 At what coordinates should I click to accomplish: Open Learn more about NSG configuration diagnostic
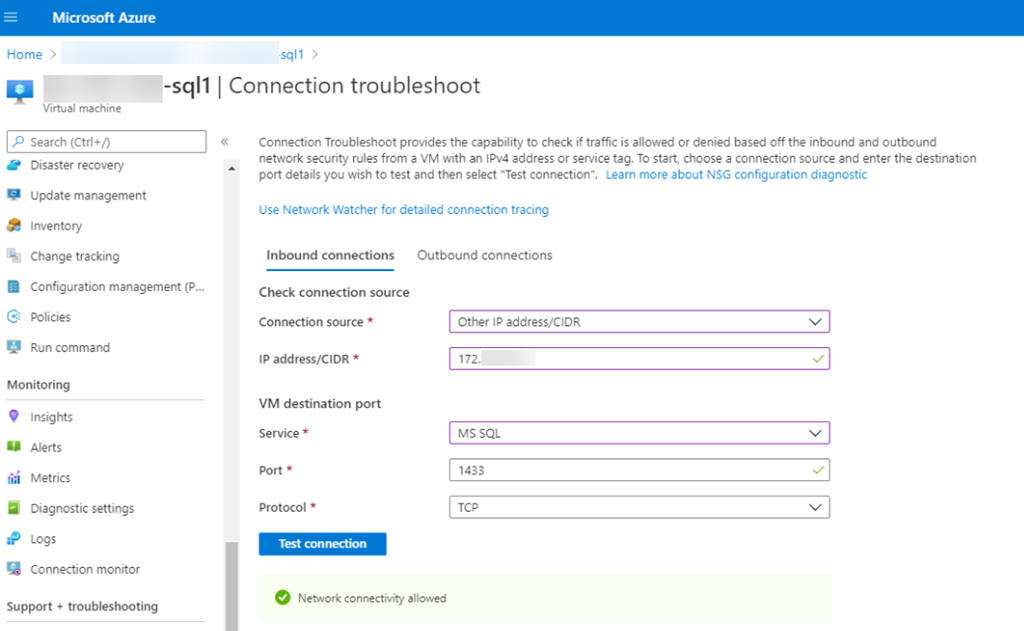pyautogui.click(x=737, y=174)
